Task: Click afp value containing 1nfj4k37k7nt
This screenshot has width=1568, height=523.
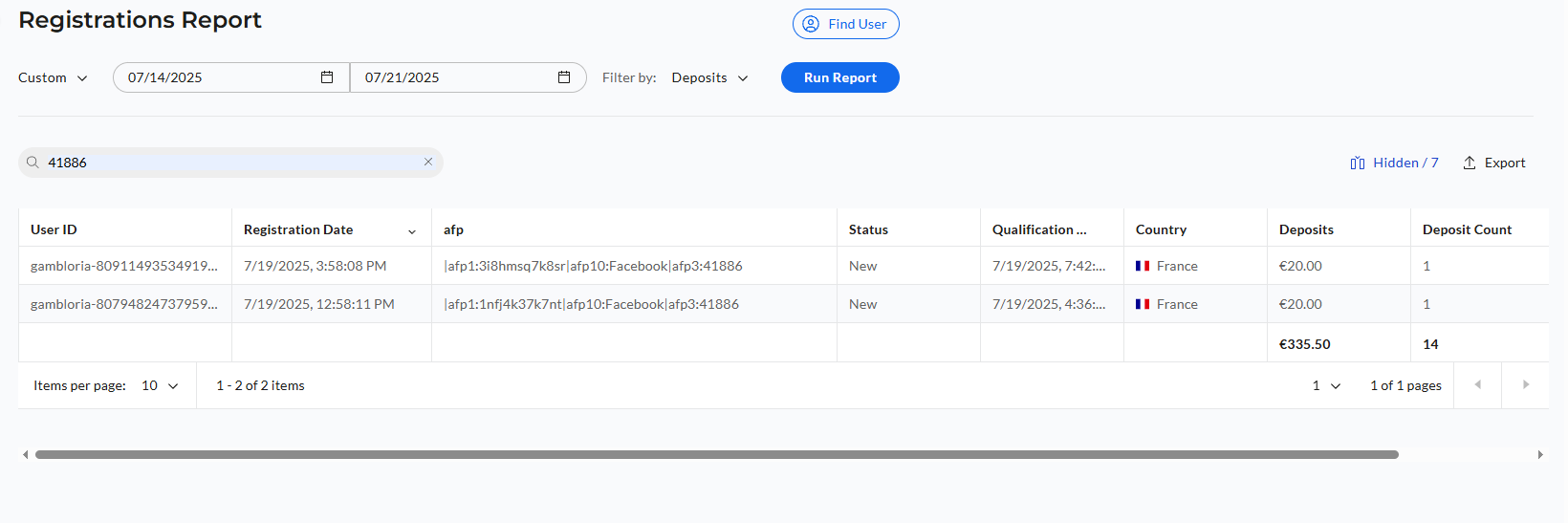Action: (x=591, y=304)
